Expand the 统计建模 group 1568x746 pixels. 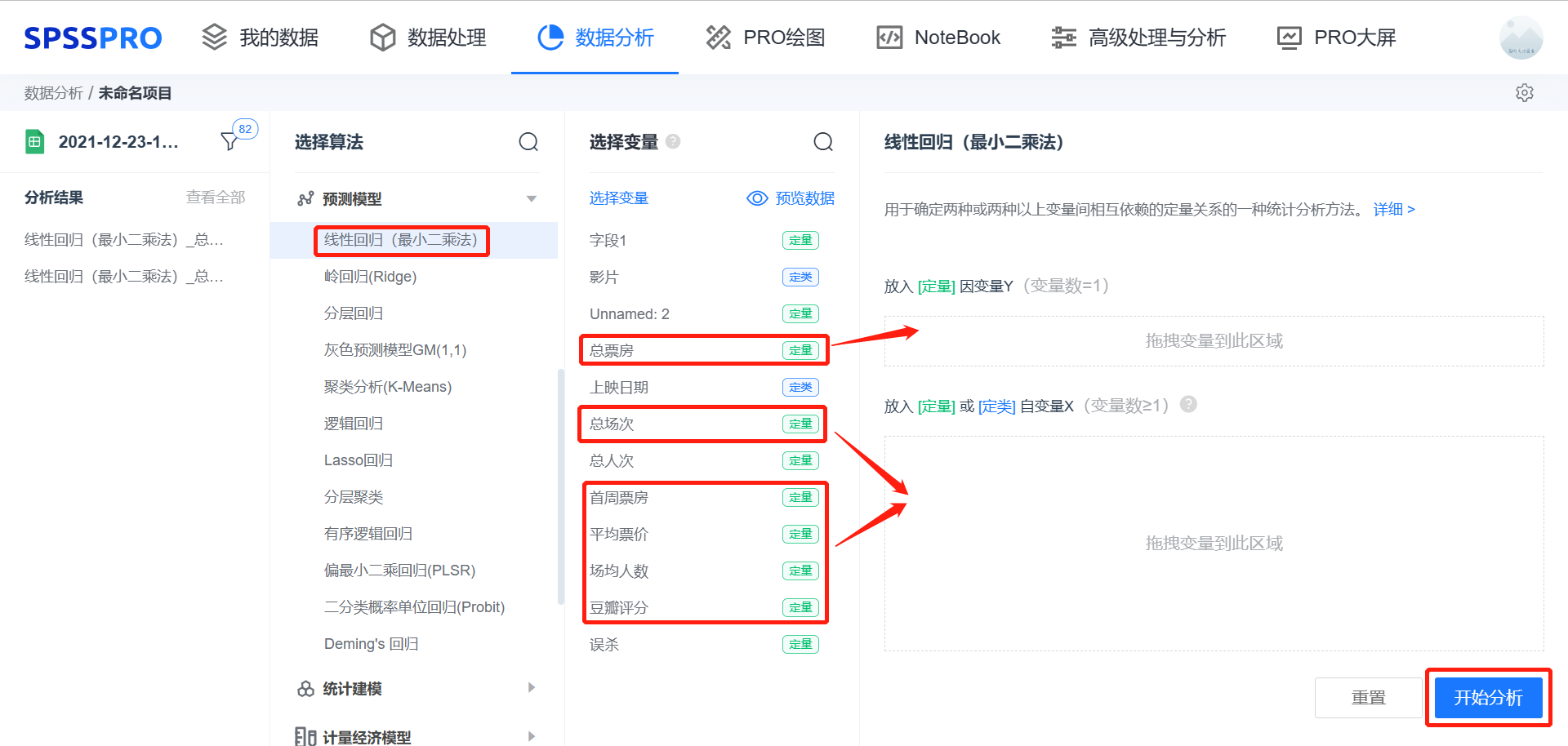click(x=532, y=688)
